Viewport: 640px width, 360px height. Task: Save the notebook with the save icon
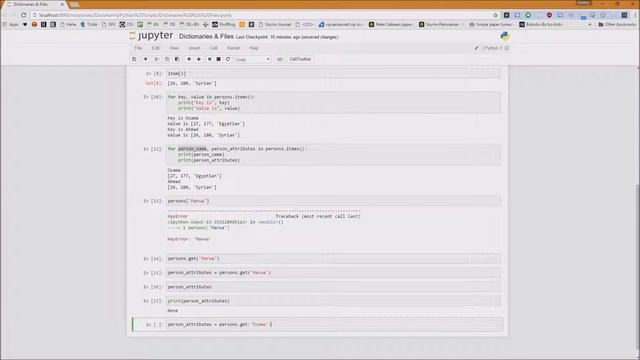[134, 59]
